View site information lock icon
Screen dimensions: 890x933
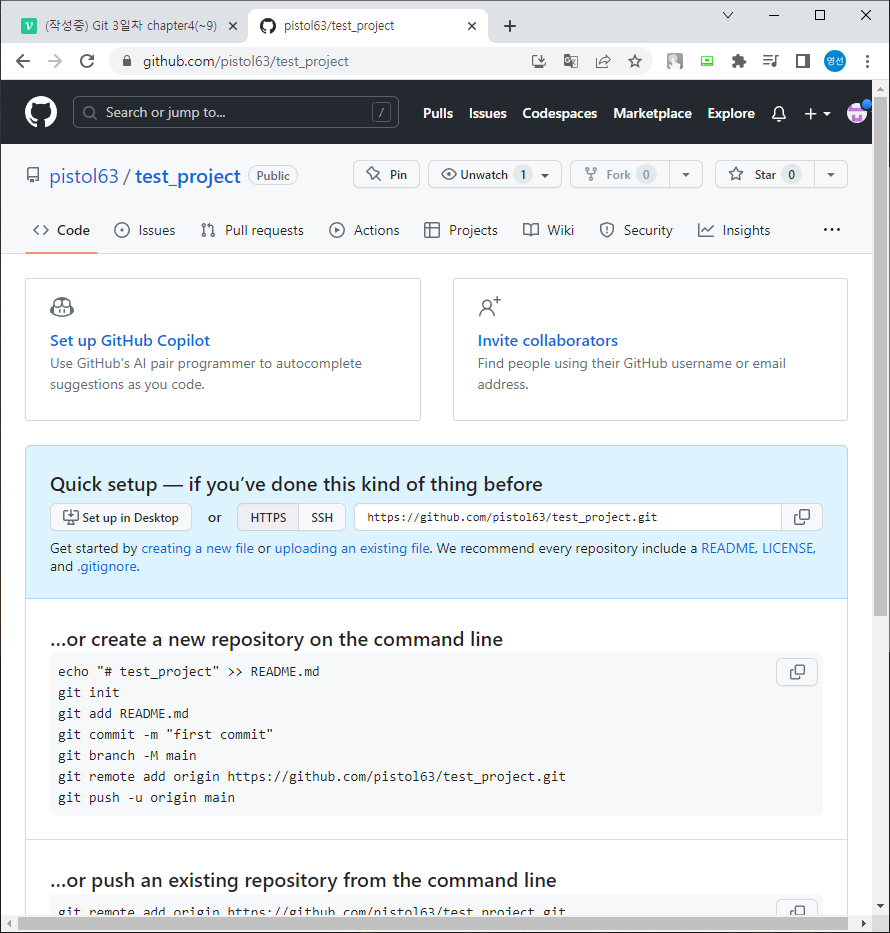(127, 61)
